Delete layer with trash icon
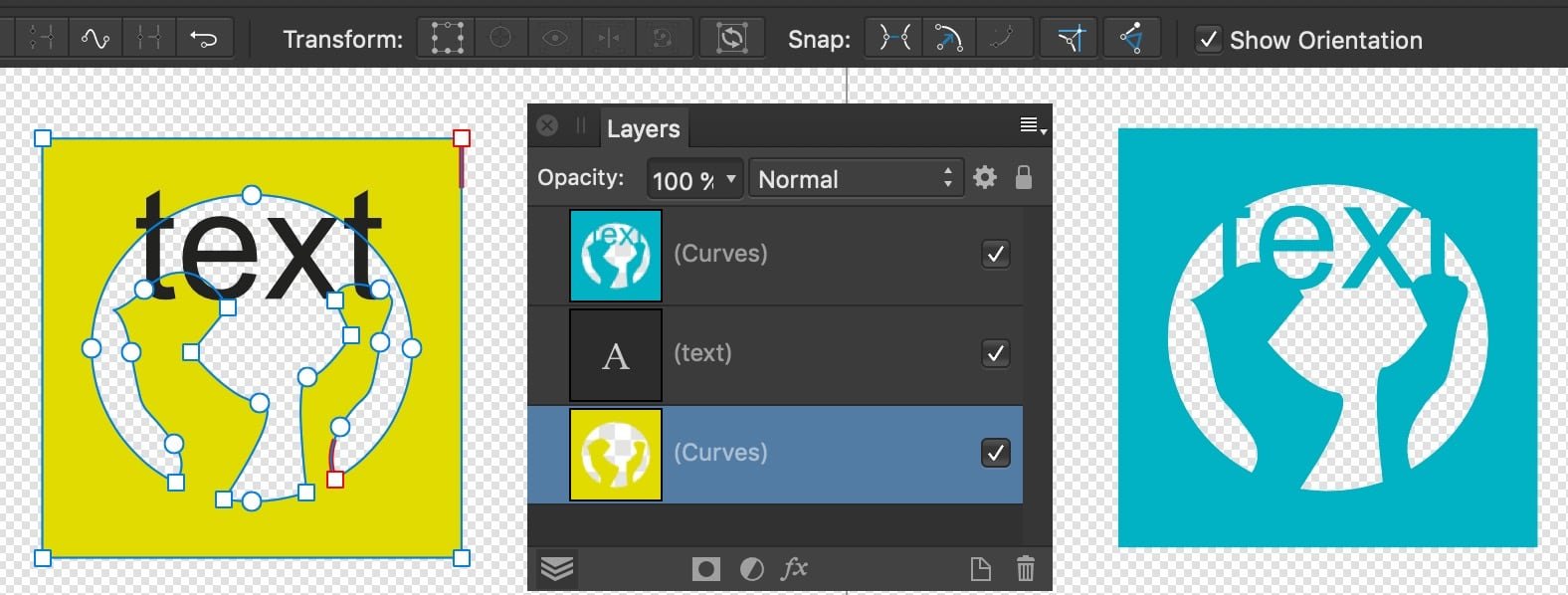Viewport: 1568px width, 595px height. coord(1025,568)
